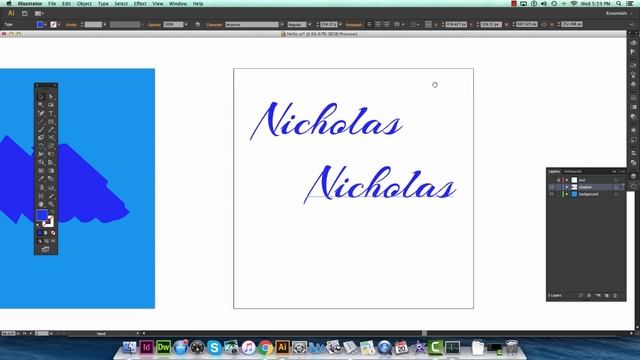Select the Lasso tool
This screenshot has width=640, height=360.
point(51,105)
